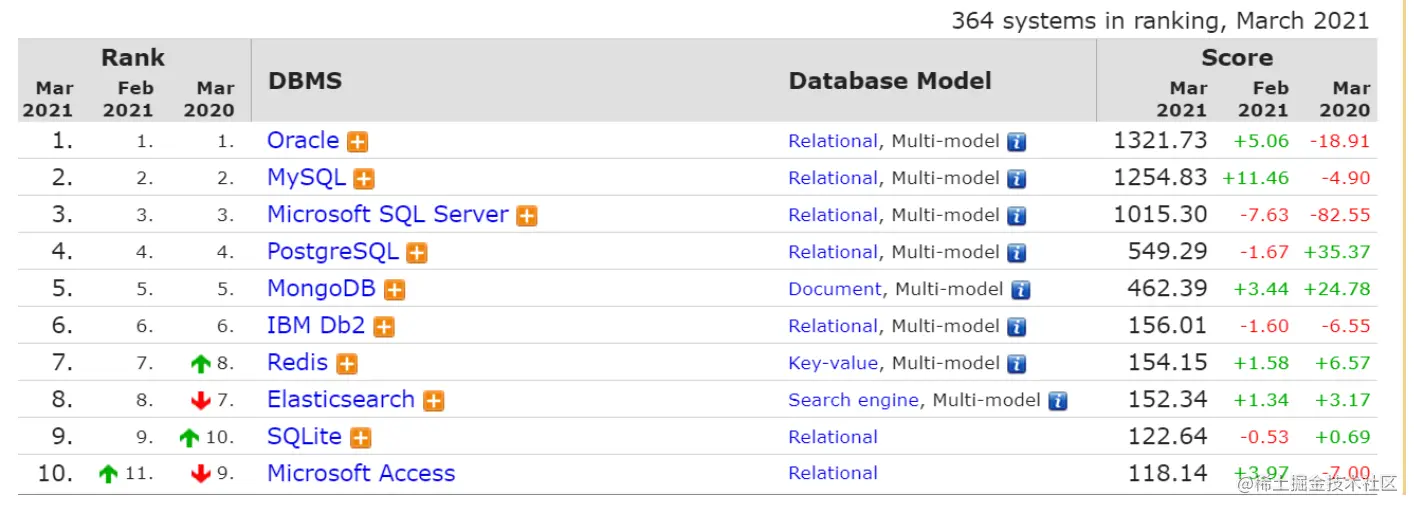
Task: Select the +11.46 monthly change value
Action: coord(1256,179)
